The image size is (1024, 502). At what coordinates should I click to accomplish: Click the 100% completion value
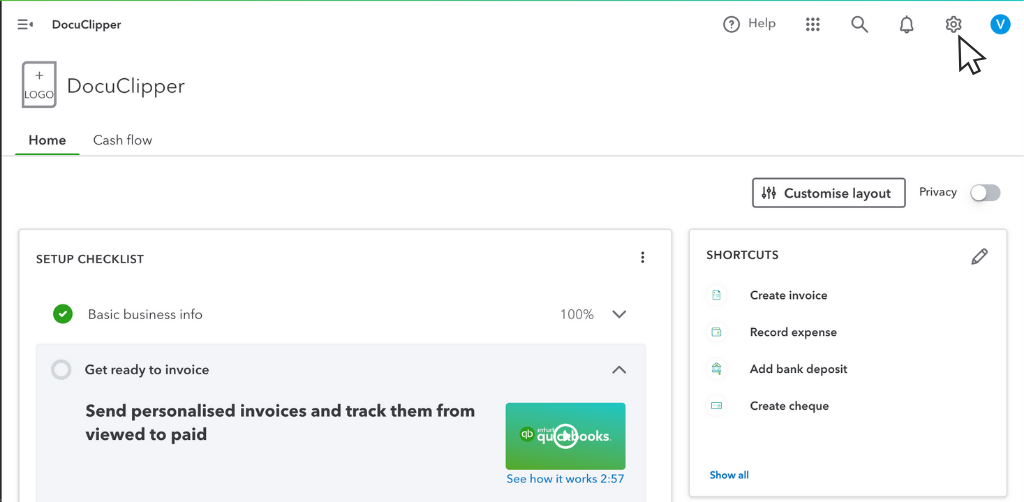point(577,315)
